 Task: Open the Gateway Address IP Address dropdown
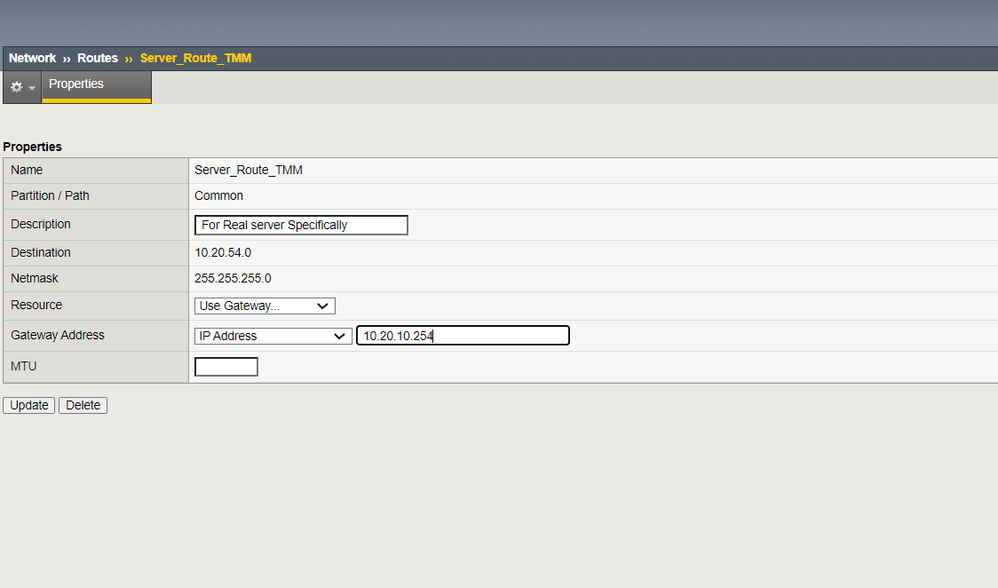(273, 335)
